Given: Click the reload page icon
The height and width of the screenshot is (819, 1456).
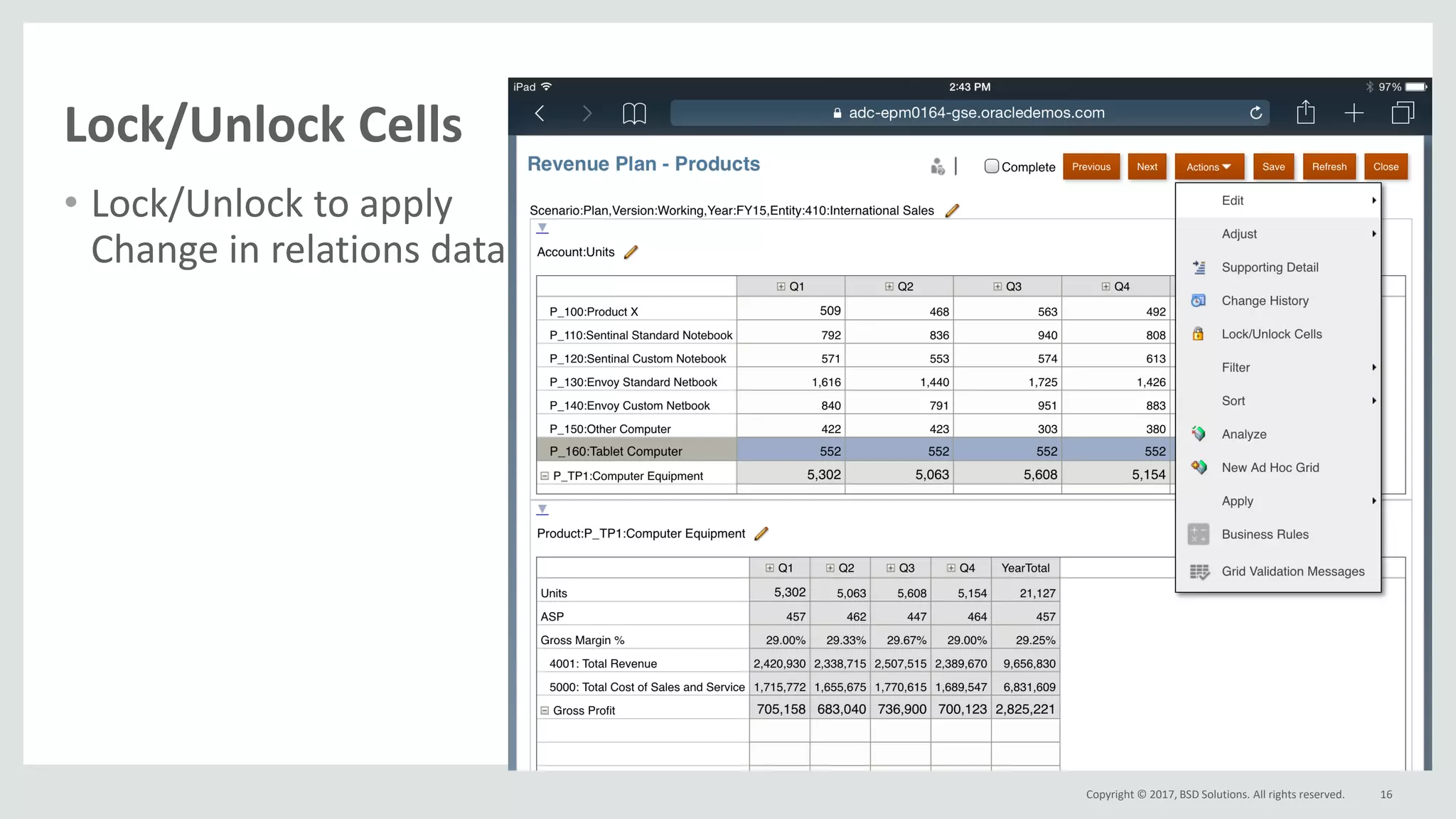Looking at the screenshot, I should coord(1256,113).
